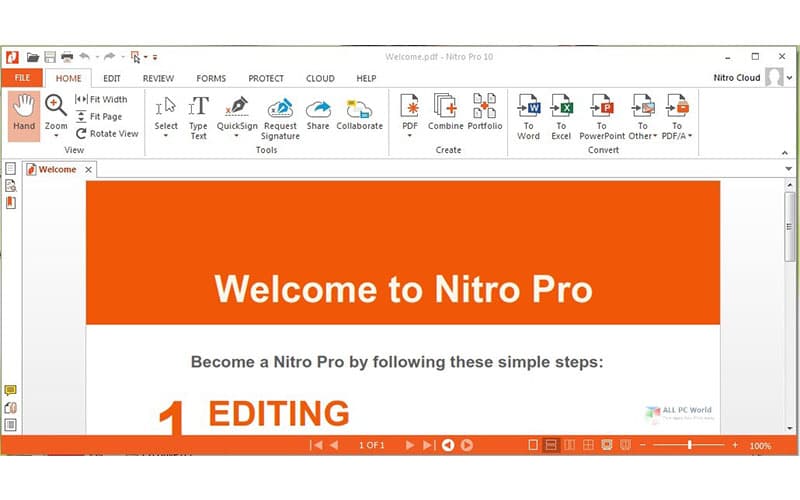The width and height of the screenshot is (800, 500).
Task: Switch to facing pages view
Action: pos(569,445)
